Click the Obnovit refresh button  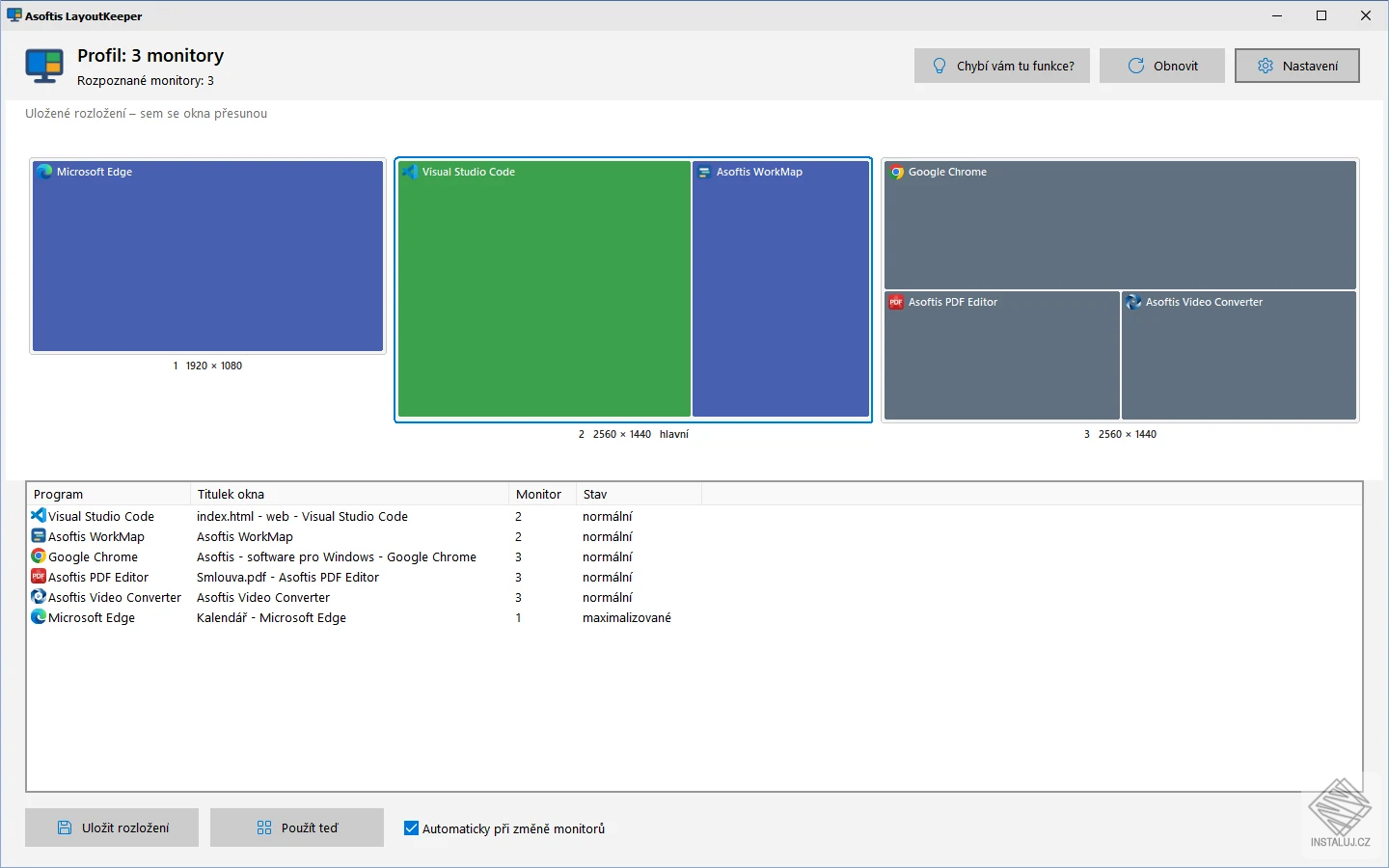(1162, 66)
